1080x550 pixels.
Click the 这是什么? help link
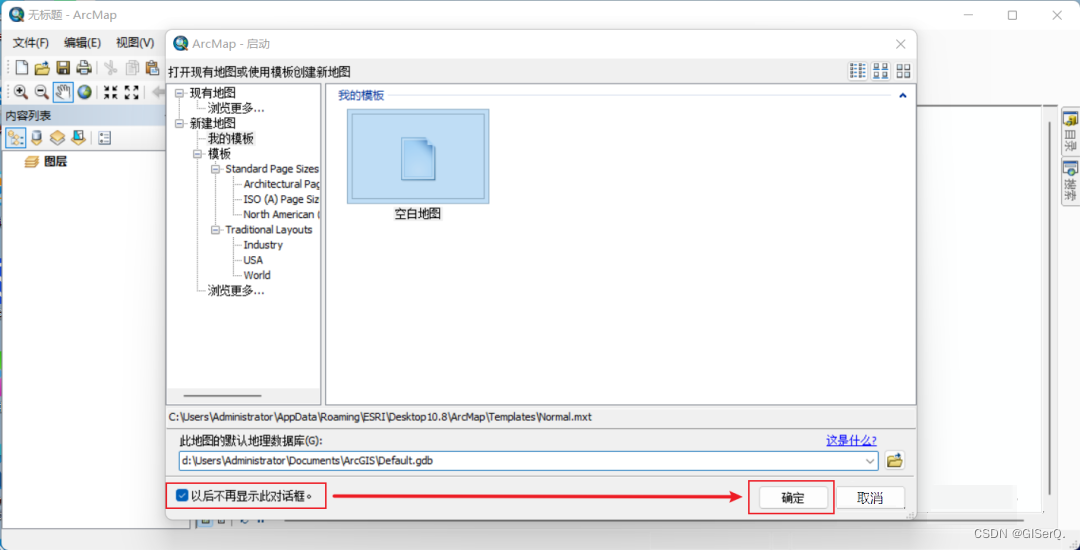851,441
